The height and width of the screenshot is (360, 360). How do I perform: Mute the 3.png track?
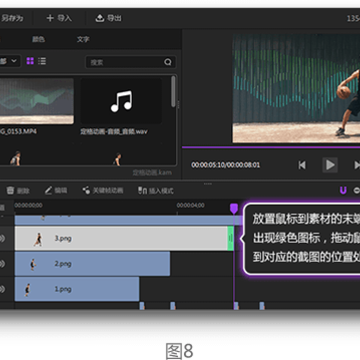(x=3, y=239)
